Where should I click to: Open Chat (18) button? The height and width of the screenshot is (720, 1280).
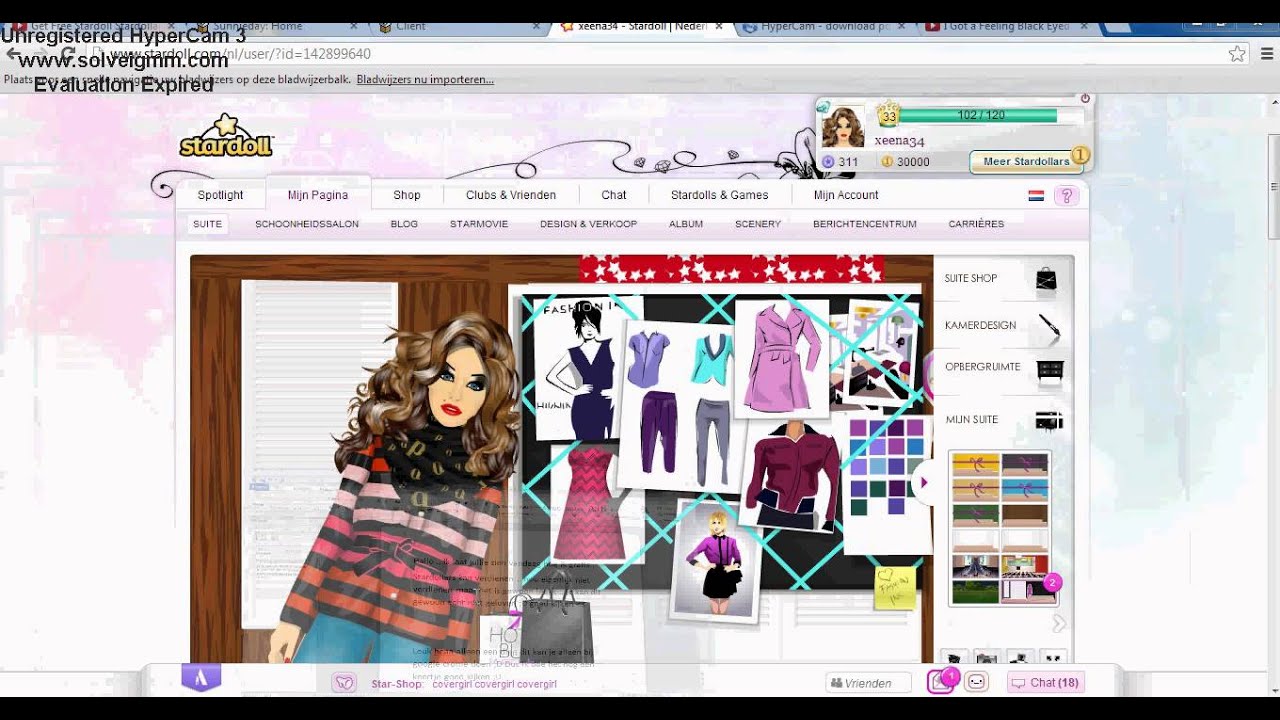pyautogui.click(x=1046, y=683)
